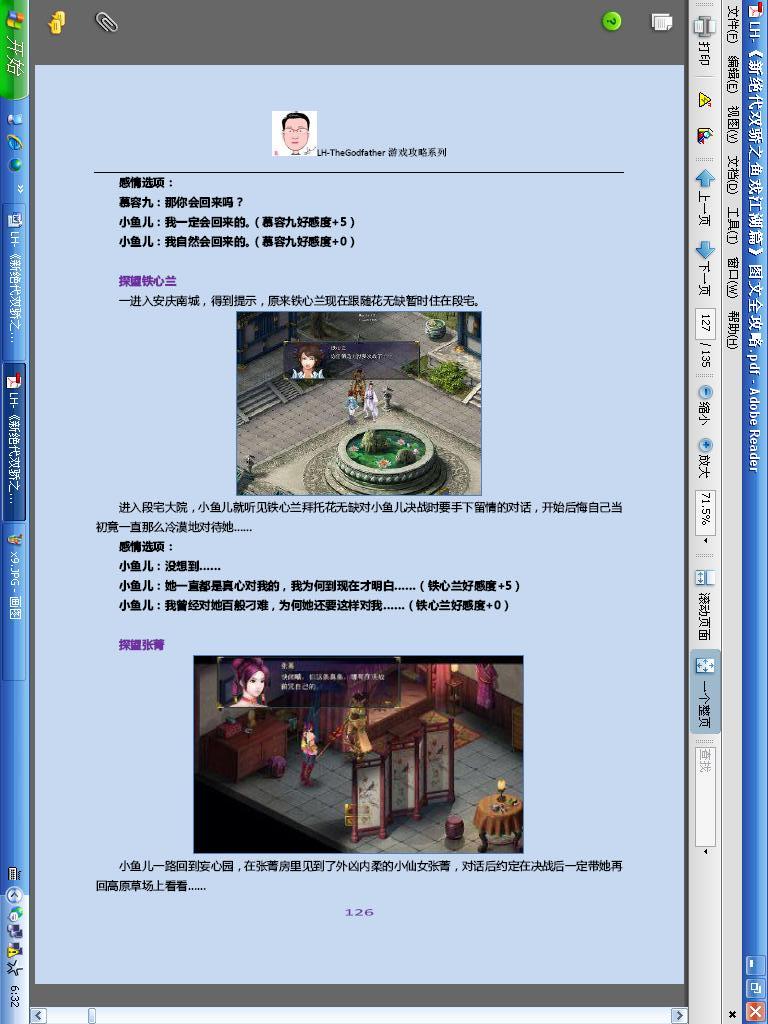Click the scrollbar arrow nearest the taskbar
Image resolution: width=768 pixels, height=1024 pixels.
(x=39, y=1016)
